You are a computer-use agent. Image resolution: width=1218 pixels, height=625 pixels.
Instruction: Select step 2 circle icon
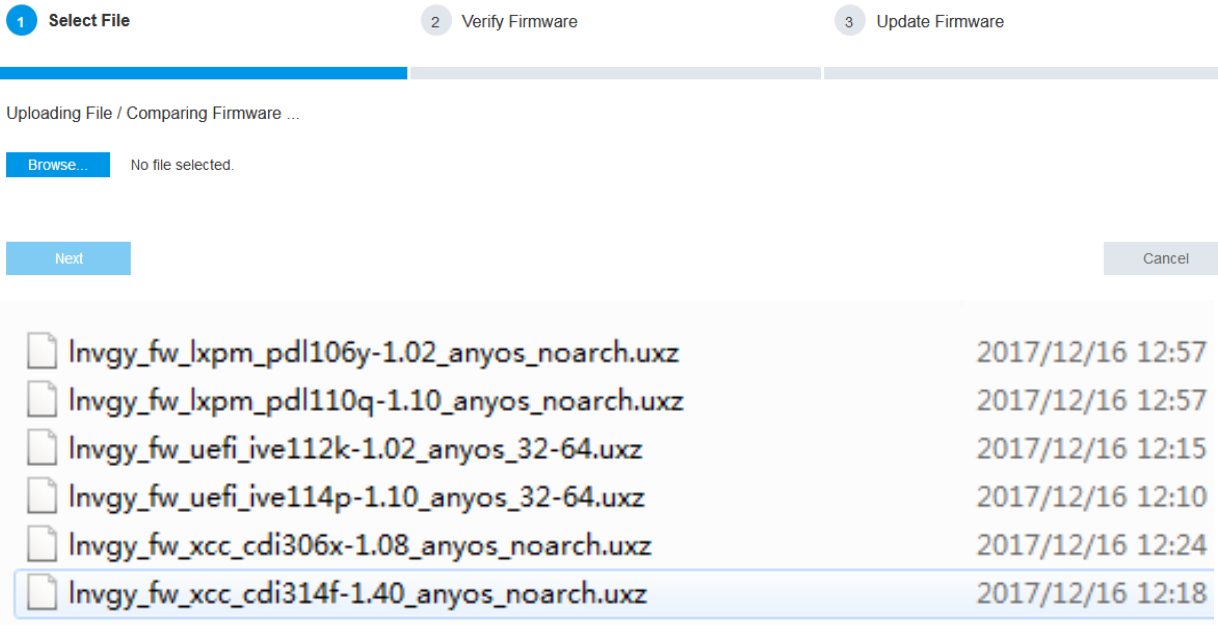point(436,21)
